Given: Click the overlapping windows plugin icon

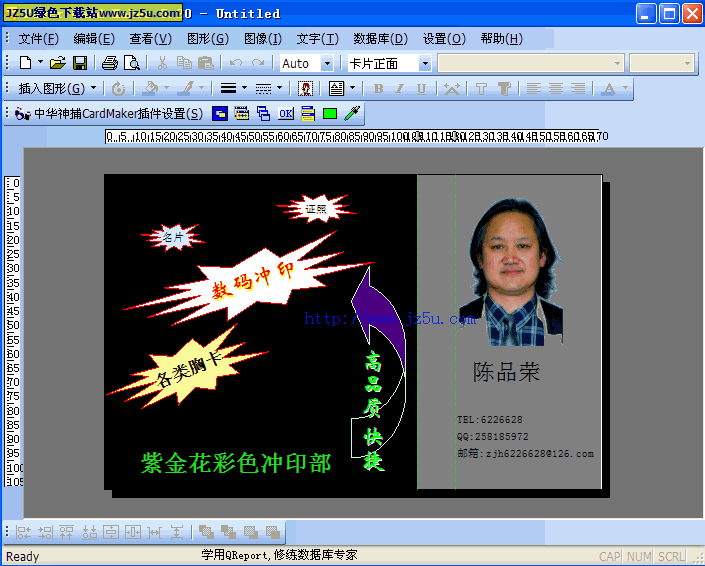Looking at the screenshot, I should (x=263, y=114).
